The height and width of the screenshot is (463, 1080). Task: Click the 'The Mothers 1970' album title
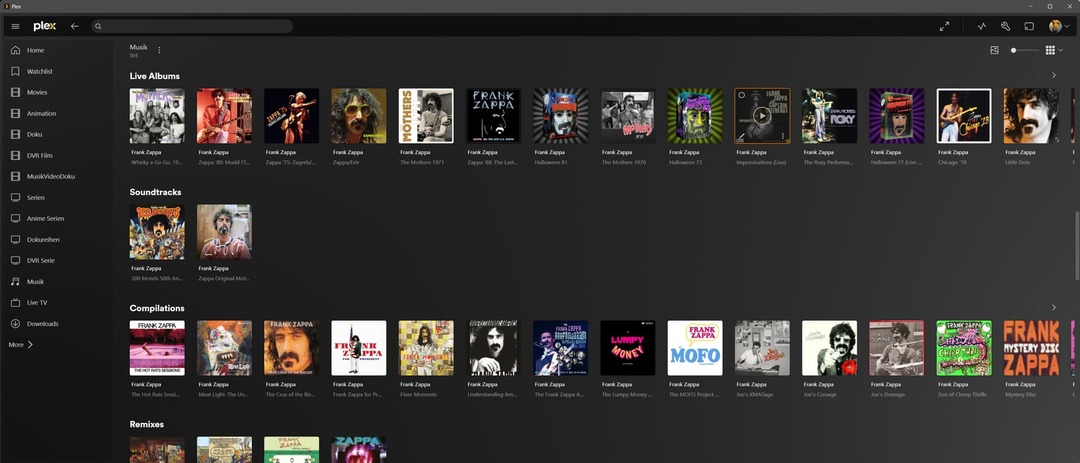[622, 163]
